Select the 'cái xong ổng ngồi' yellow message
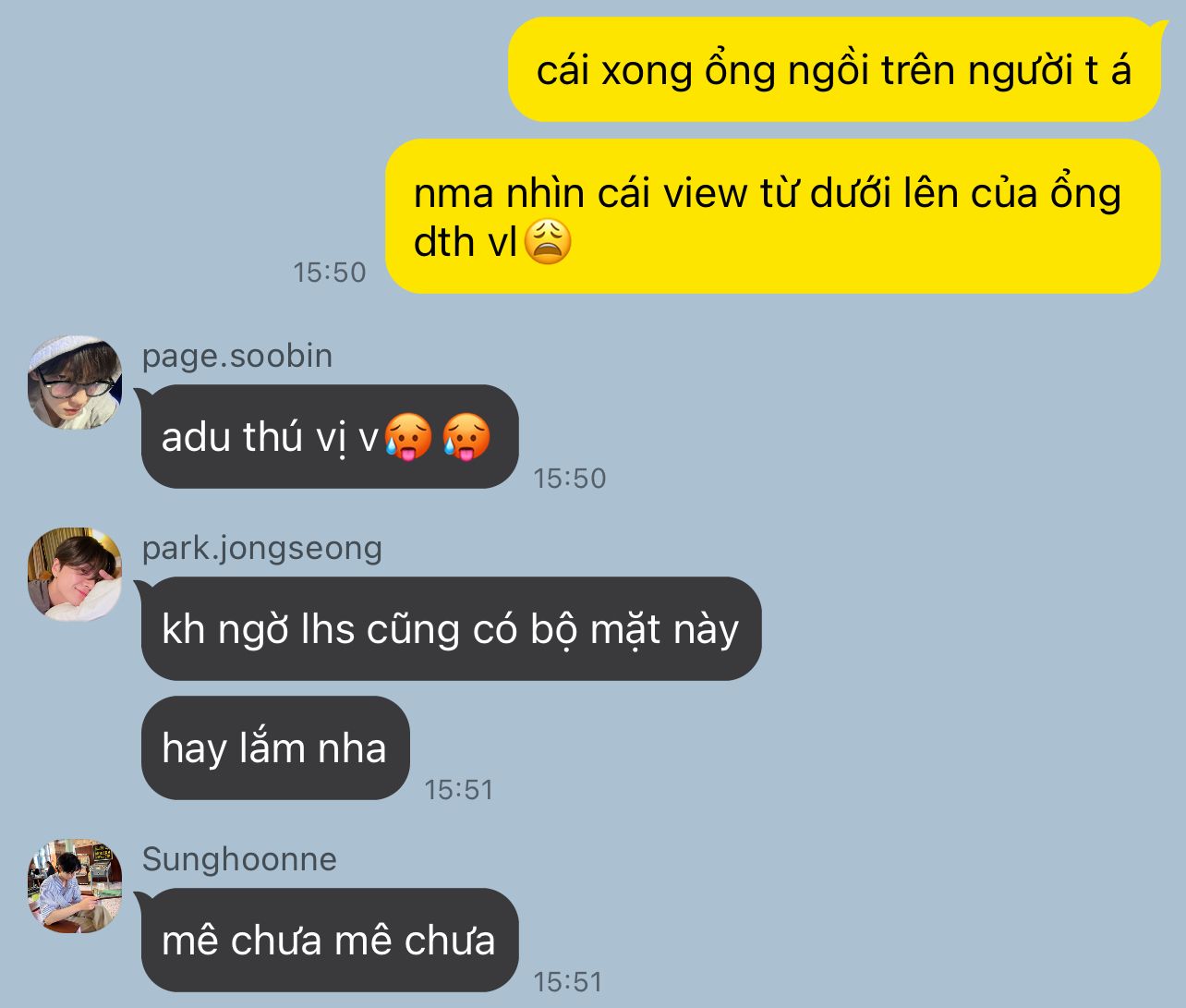The image size is (1186, 1008). coord(835,69)
